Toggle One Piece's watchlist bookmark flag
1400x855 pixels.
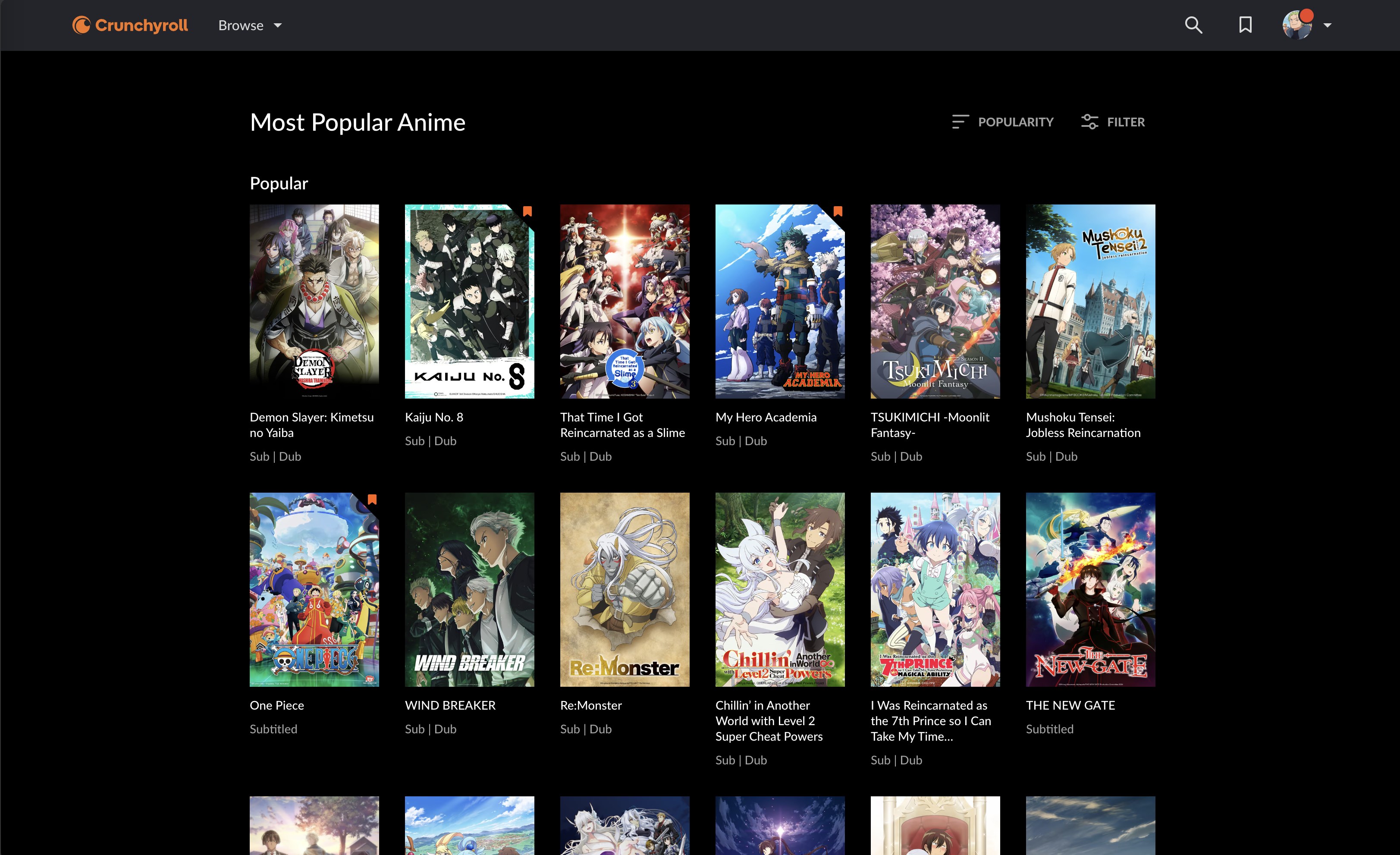tap(372, 500)
